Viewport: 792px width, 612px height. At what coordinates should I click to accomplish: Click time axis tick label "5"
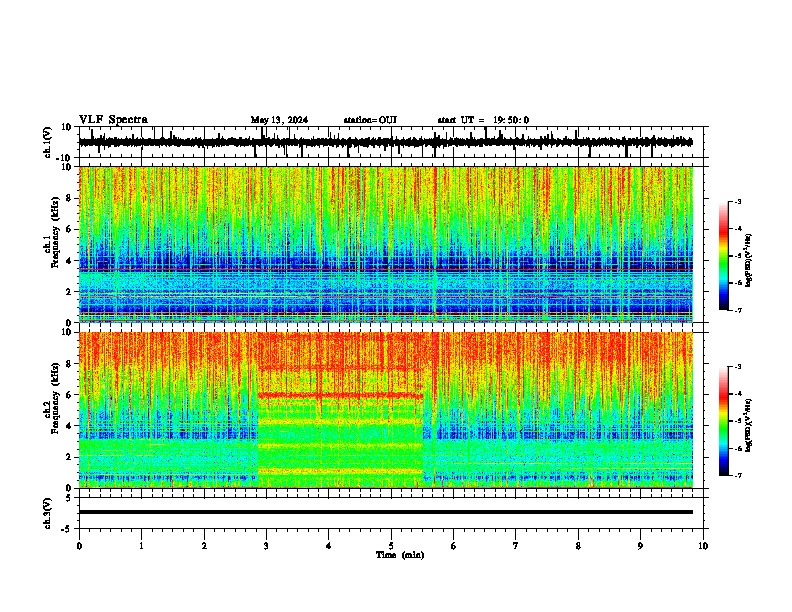391,546
